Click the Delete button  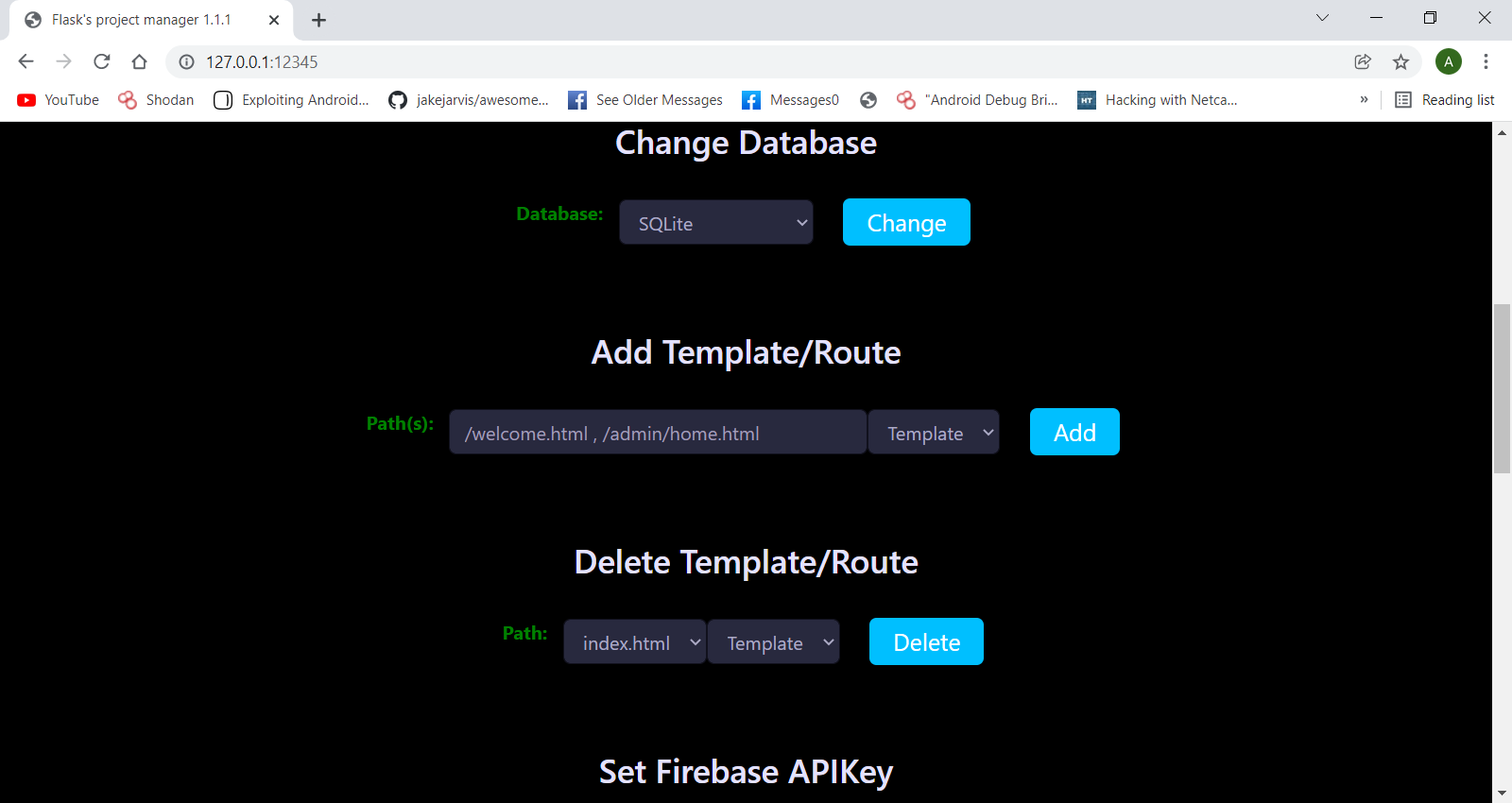click(926, 641)
